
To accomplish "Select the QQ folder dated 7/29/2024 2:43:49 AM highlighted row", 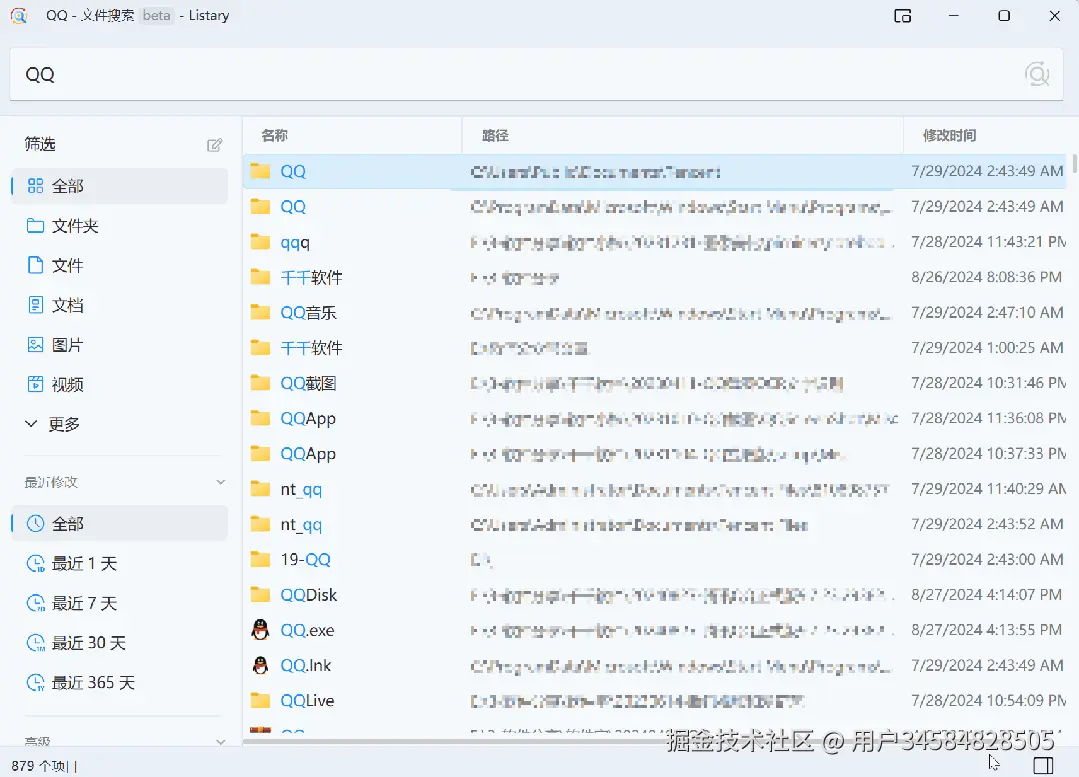I will click(x=655, y=171).
